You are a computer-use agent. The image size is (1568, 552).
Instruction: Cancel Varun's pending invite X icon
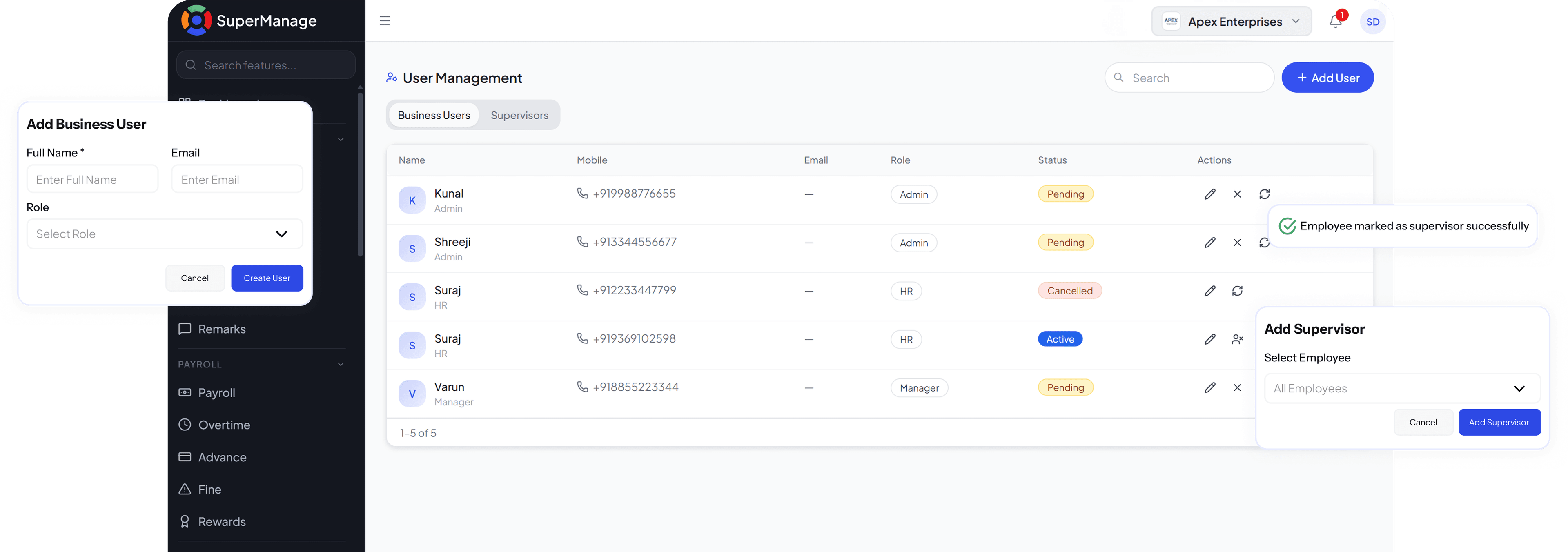[1237, 388]
